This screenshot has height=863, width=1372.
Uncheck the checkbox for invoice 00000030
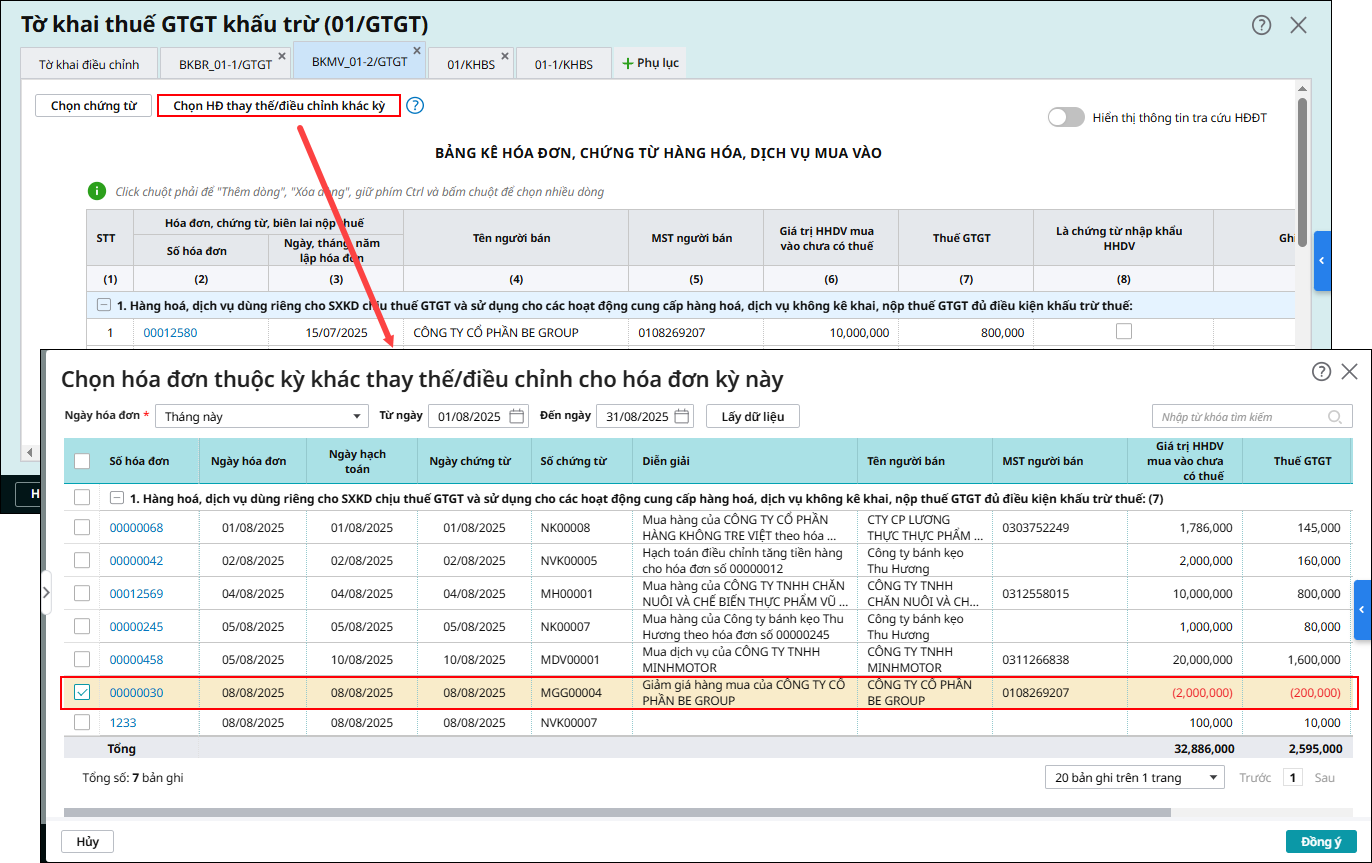click(x=82, y=692)
